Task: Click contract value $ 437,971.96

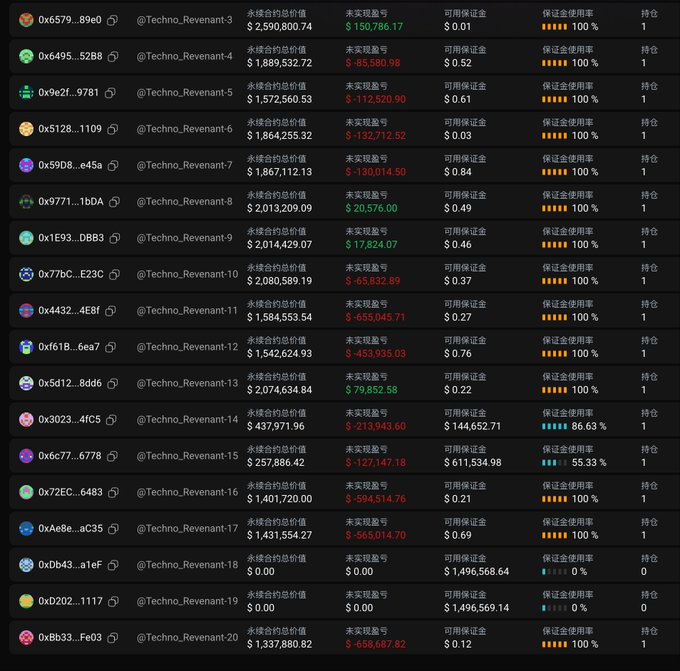Action: tap(276, 426)
